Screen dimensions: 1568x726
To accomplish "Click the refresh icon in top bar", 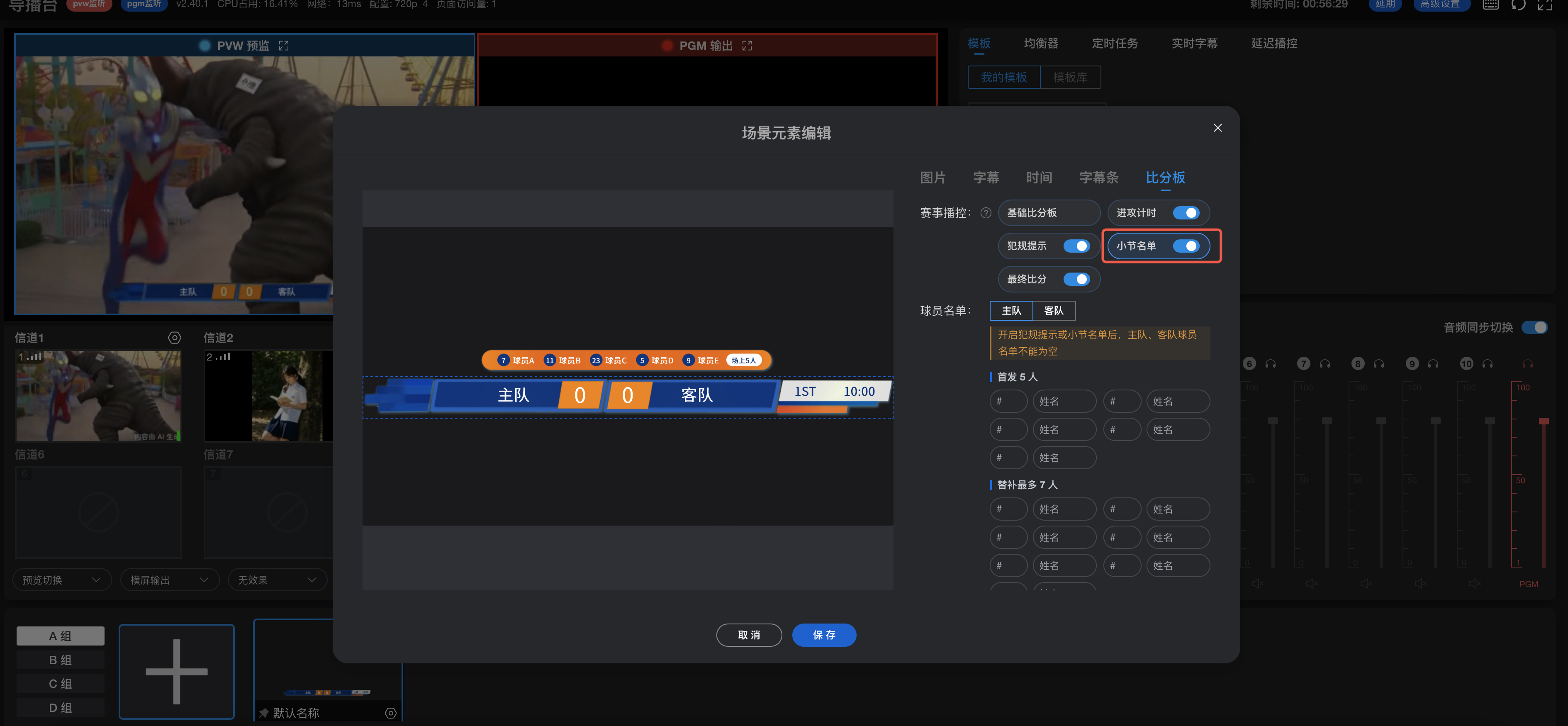I will [x=1518, y=4].
